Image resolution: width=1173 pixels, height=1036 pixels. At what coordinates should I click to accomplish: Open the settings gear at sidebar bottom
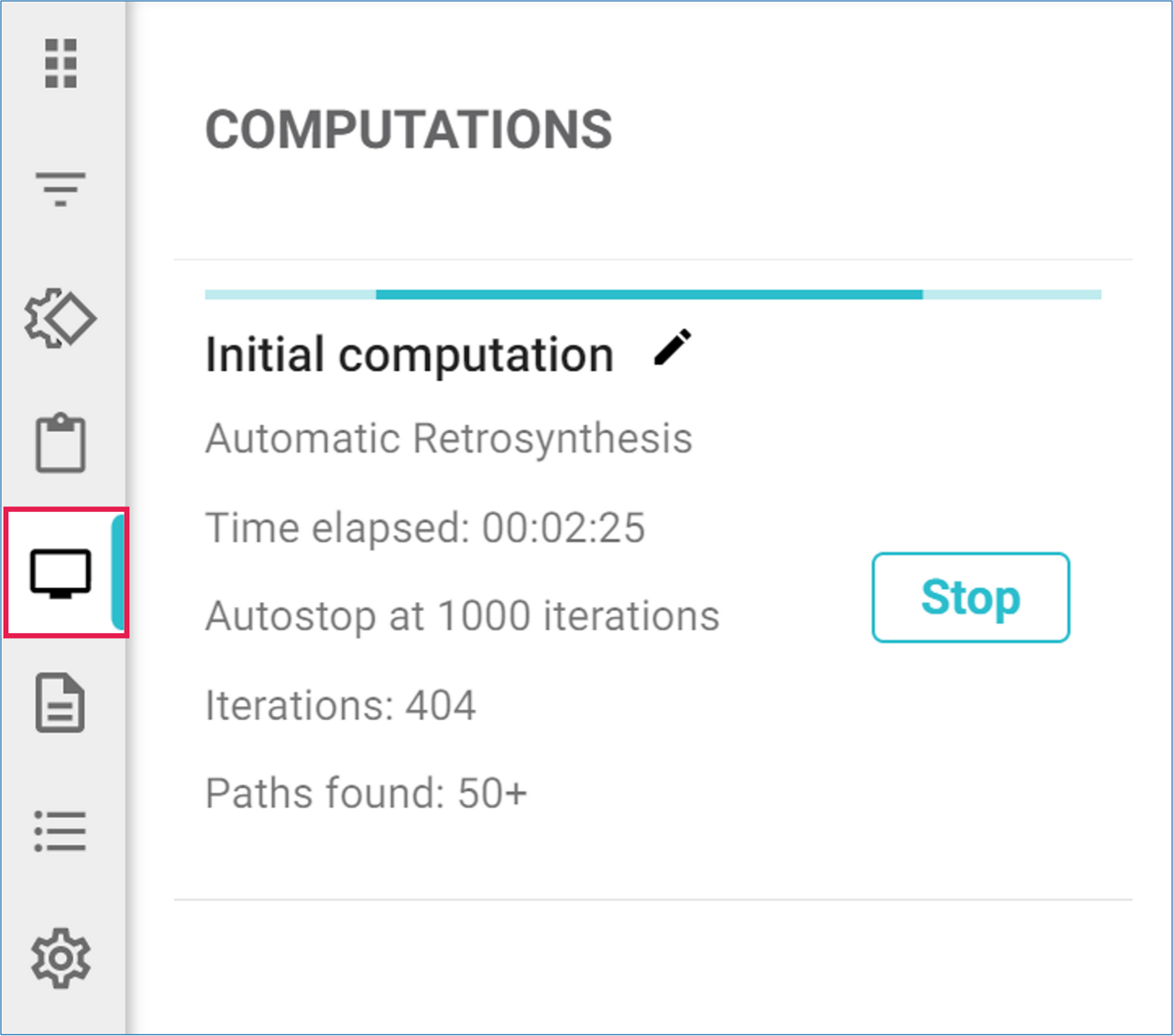coord(60,958)
